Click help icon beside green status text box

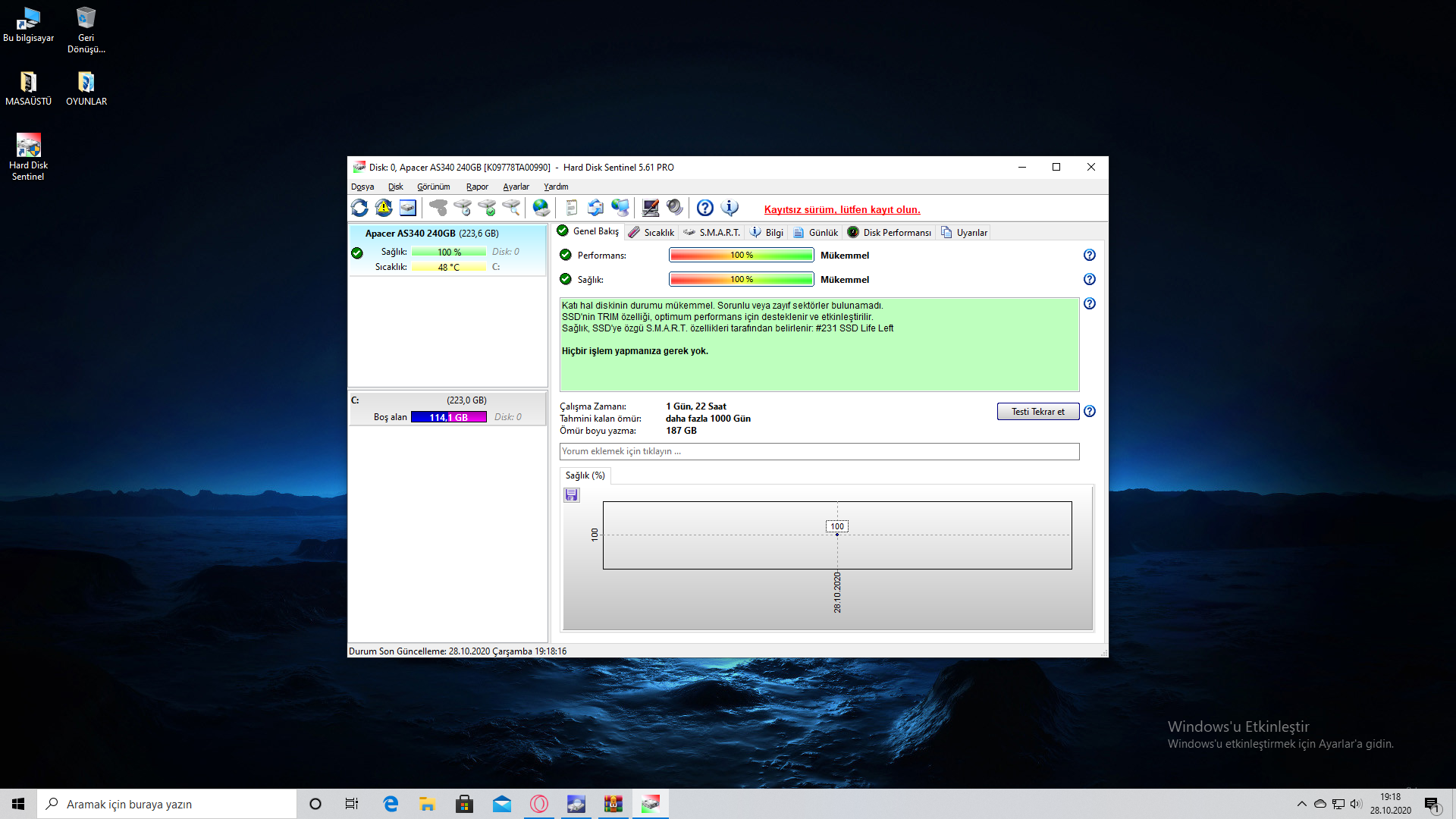pos(1090,304)
